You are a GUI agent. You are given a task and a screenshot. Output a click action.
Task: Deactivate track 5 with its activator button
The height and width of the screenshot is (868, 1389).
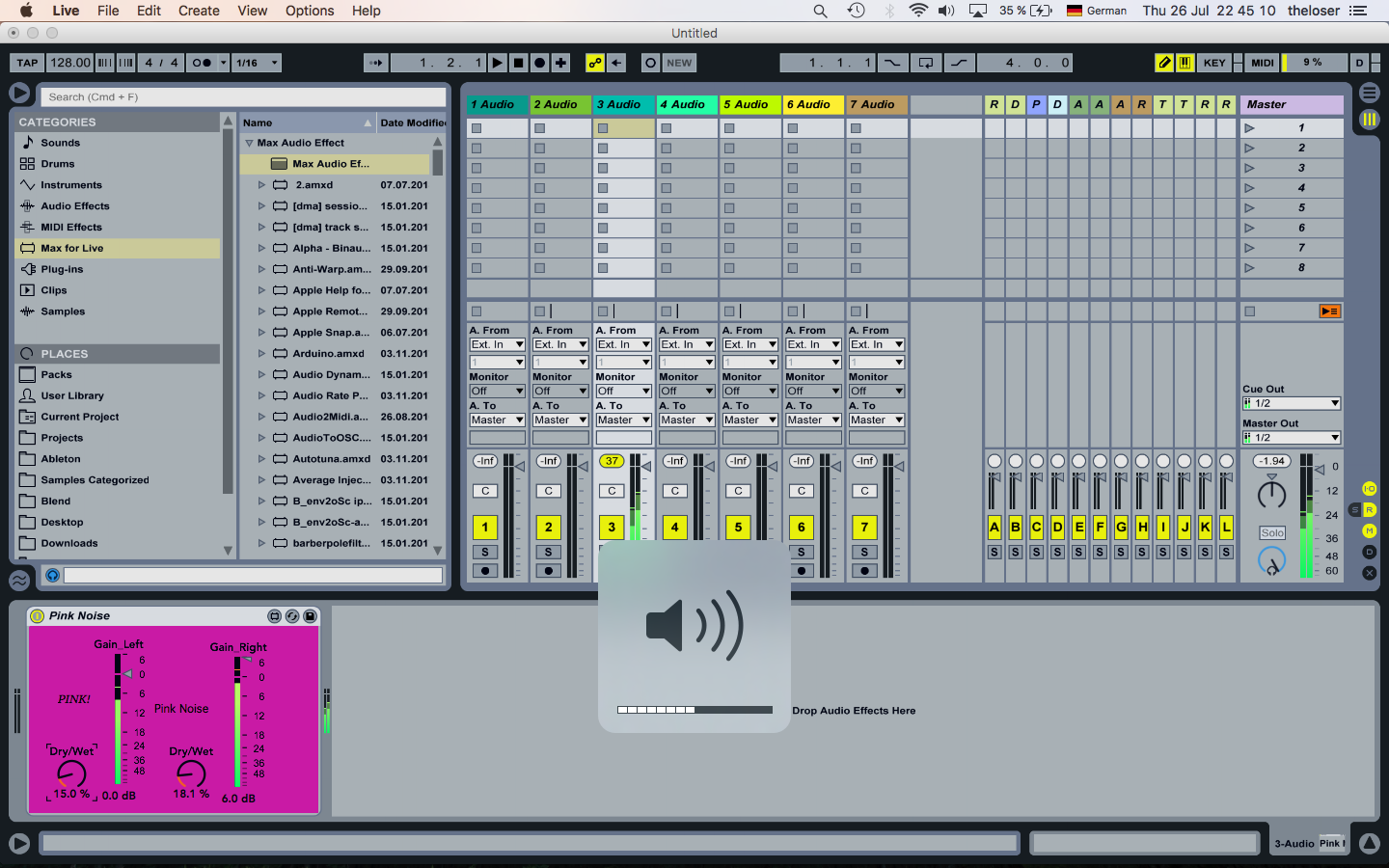(x=738, y=528)
